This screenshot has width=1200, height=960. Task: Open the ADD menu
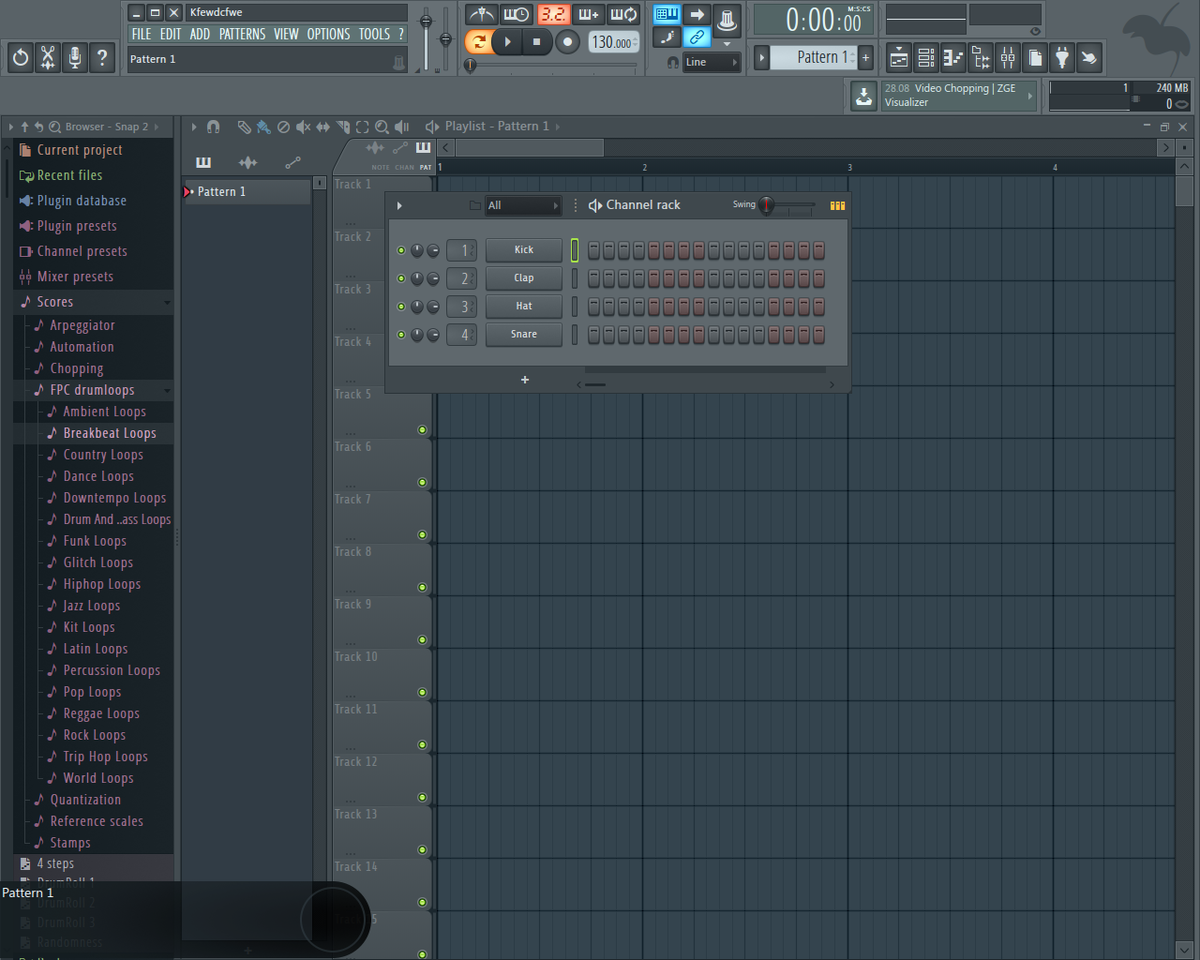tap(200, 34)
